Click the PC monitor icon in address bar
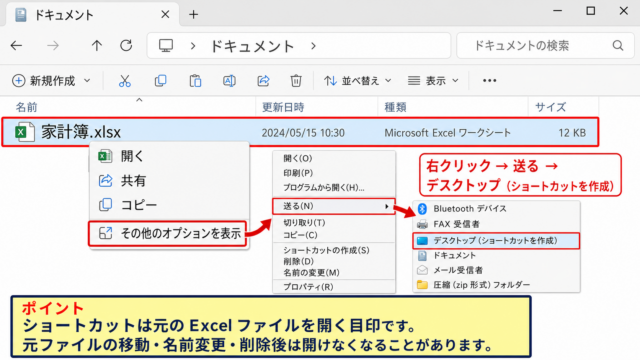Viewport: 640px width, 360px height. tap(166, 46)
